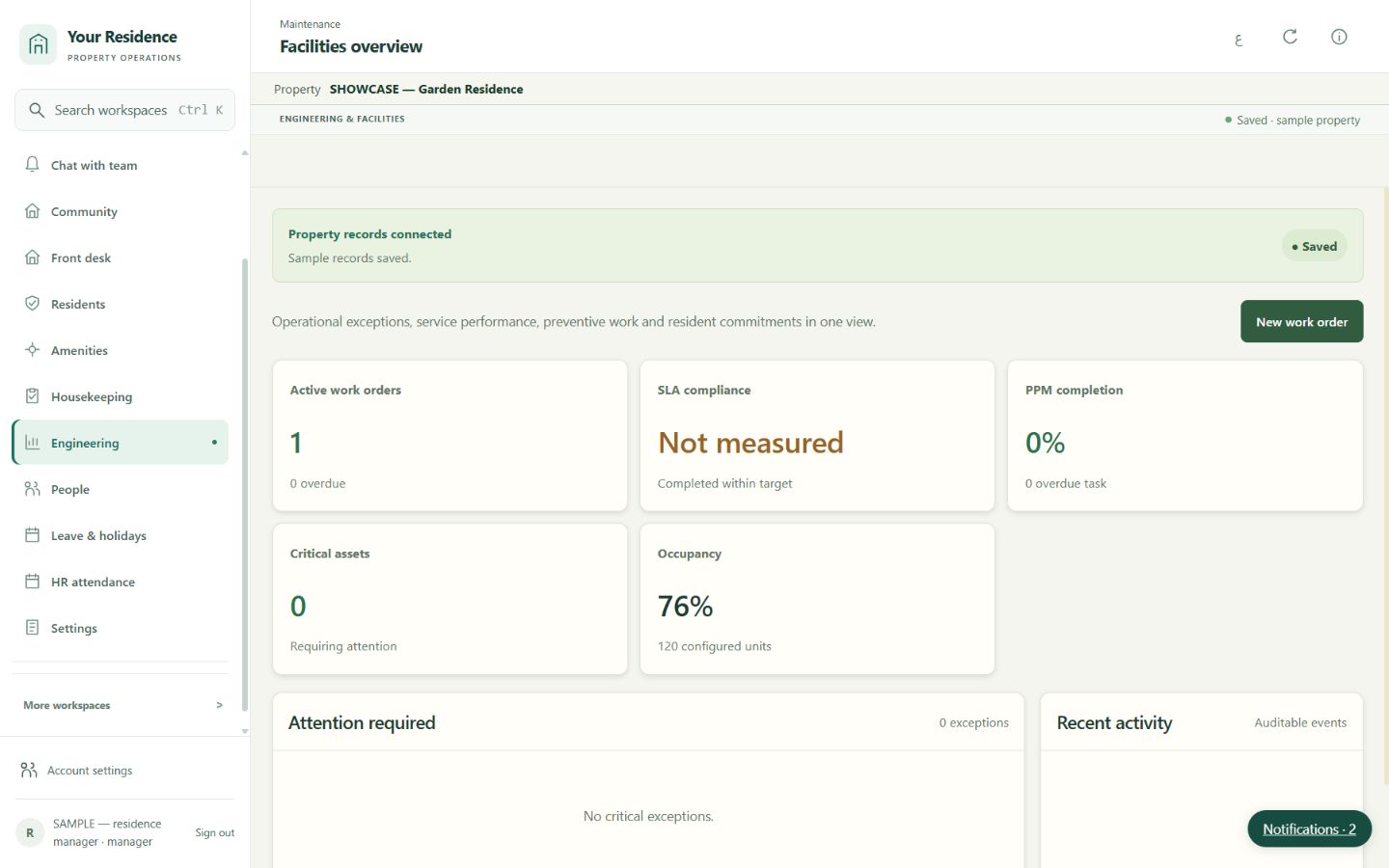The image size is (1389, 868).
Task: Click the Account settings people icon
Action: (x=29, y=771)
